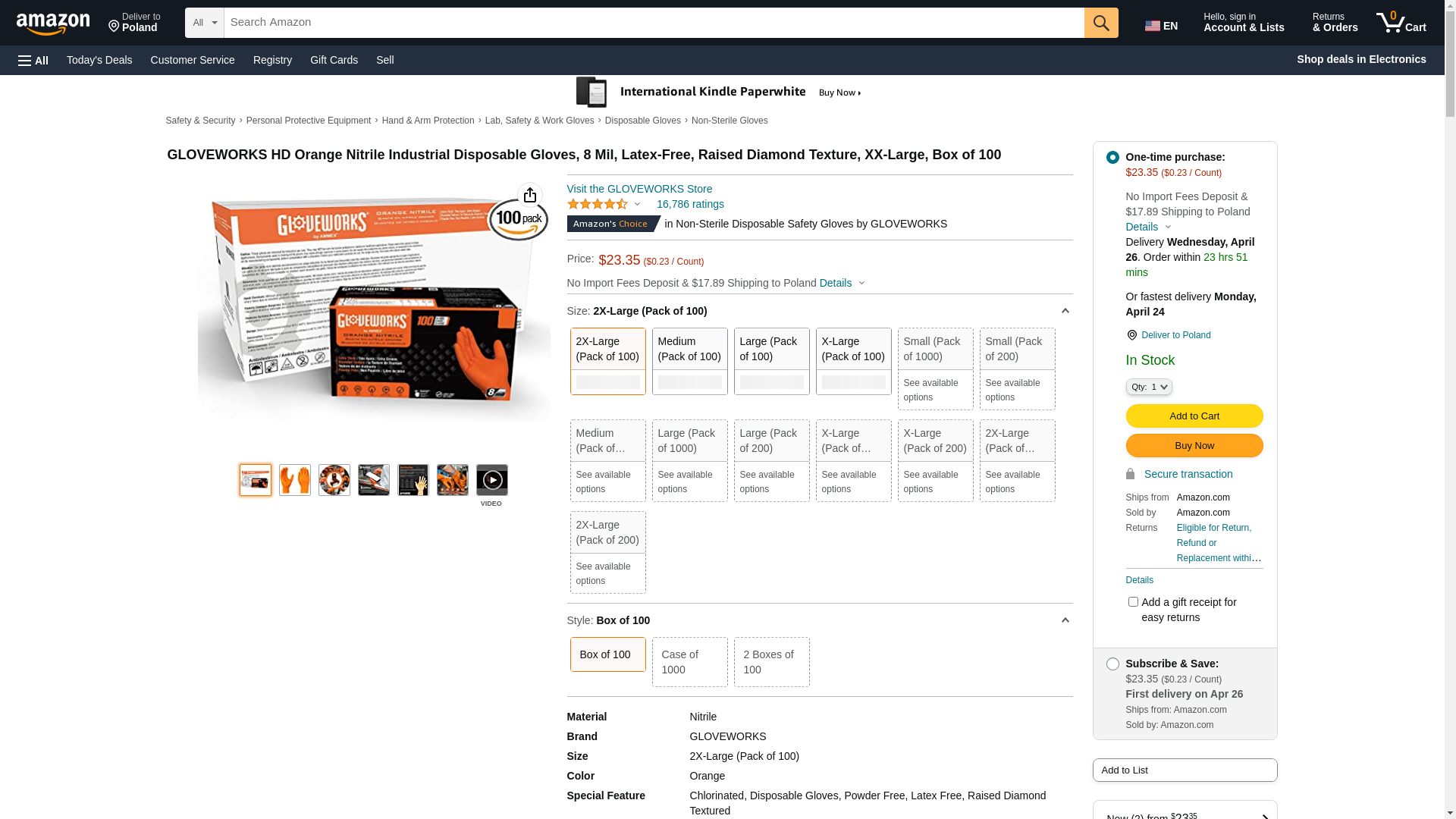This screenshot has height=819, width=1456.
Task: Visit the GLOVEWORKS Store link
Action: [639, 189]
